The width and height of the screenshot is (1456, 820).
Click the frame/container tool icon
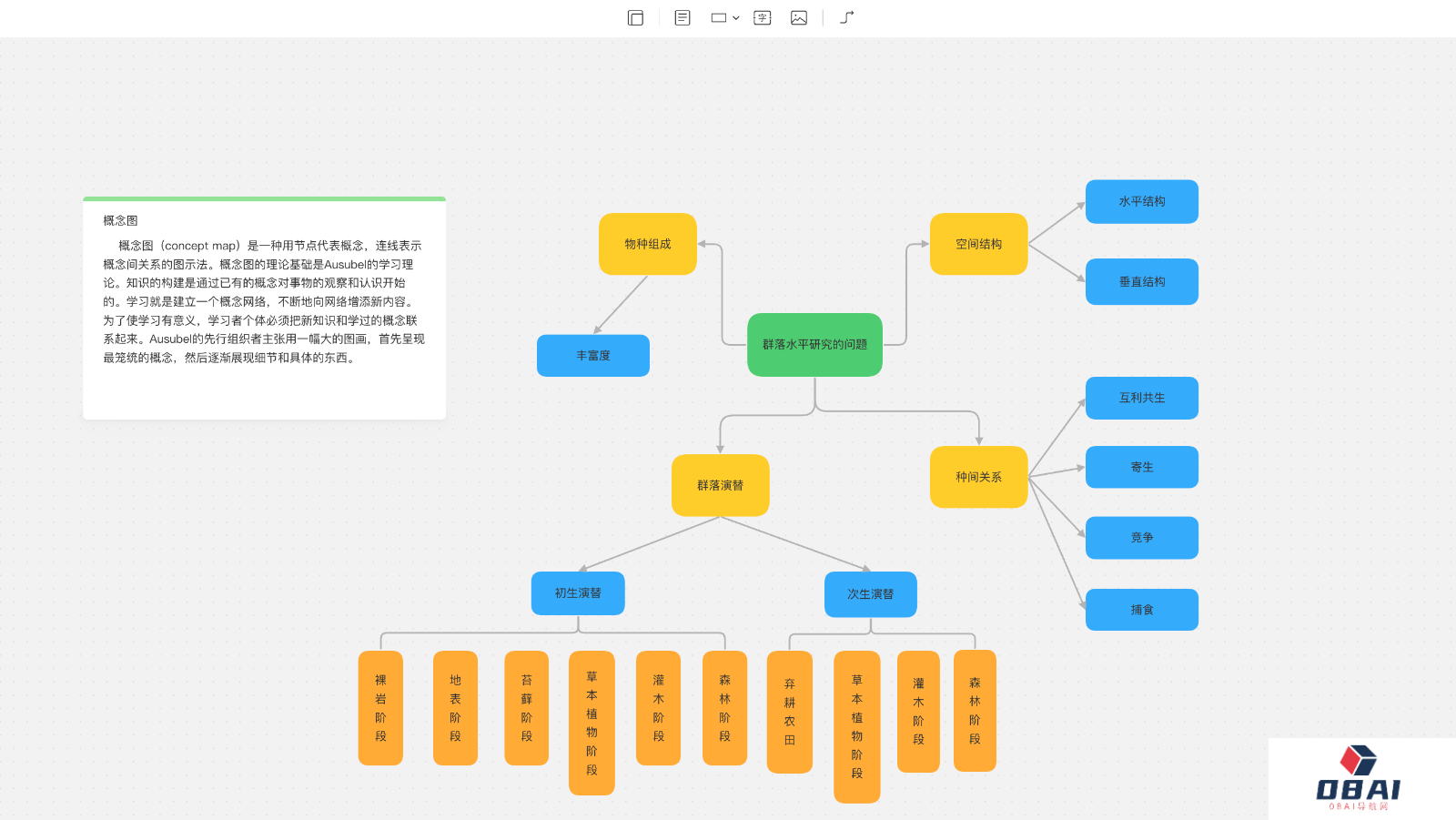coord(635,17)
